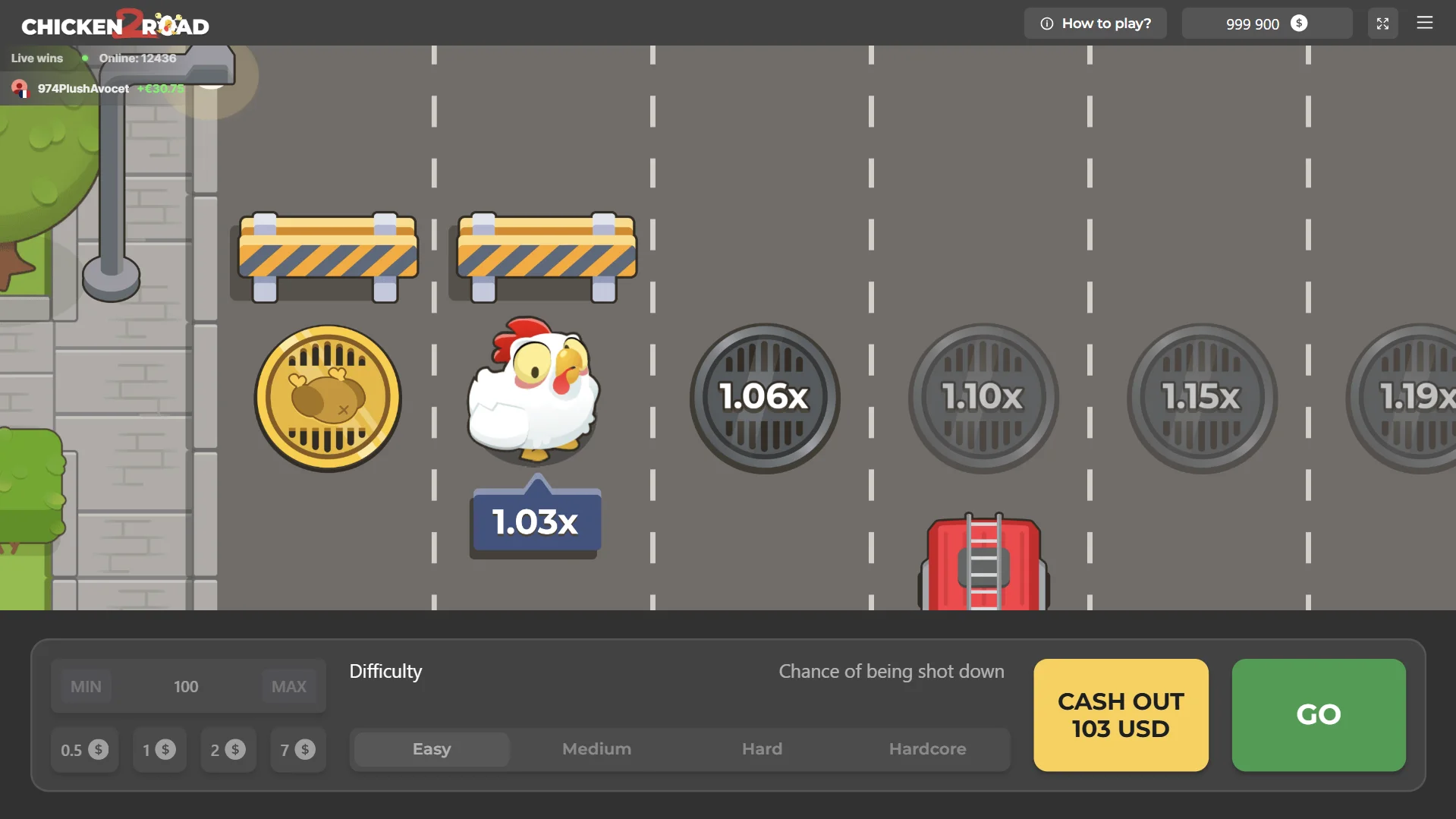Image resolution: width=1456 pixels, height=819 pixels.
Task: Select the 2 $ quick bet
Action: click(228, 750)
